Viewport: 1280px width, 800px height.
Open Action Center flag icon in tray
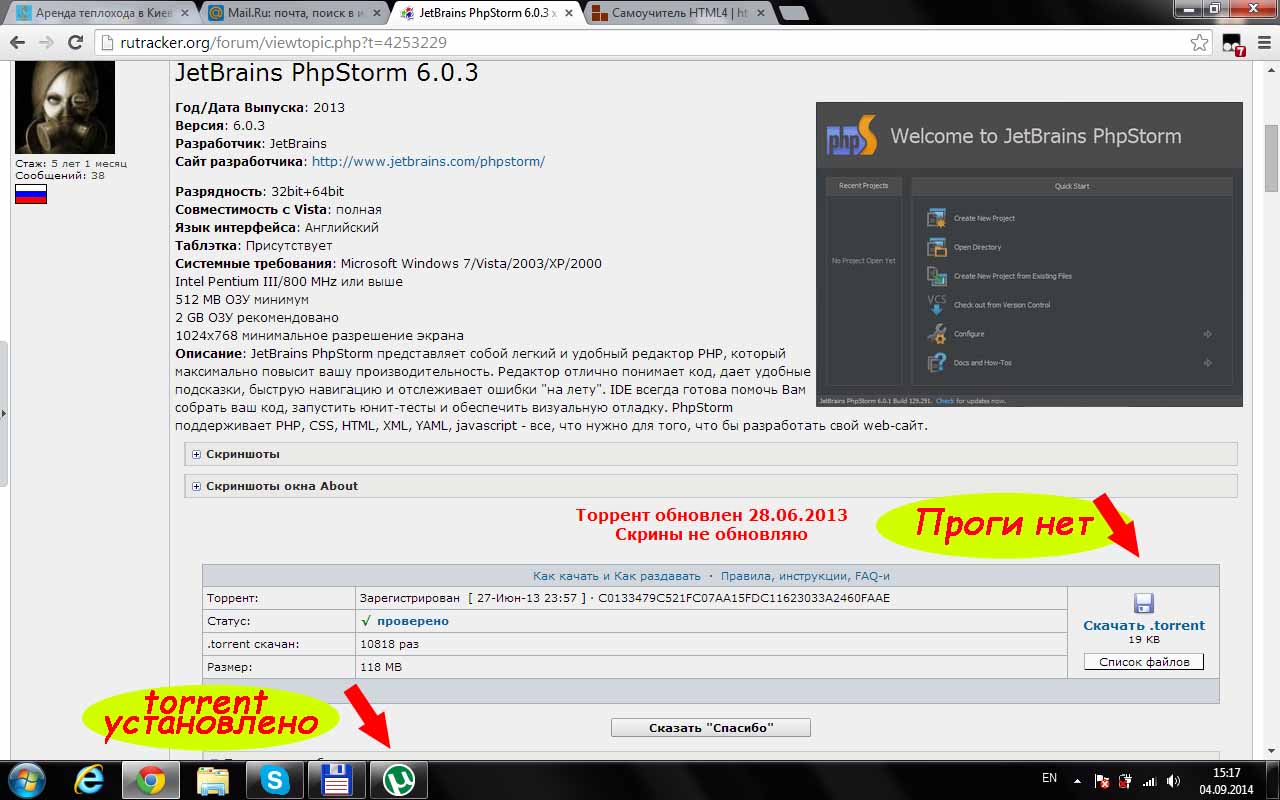(1102, 781)
